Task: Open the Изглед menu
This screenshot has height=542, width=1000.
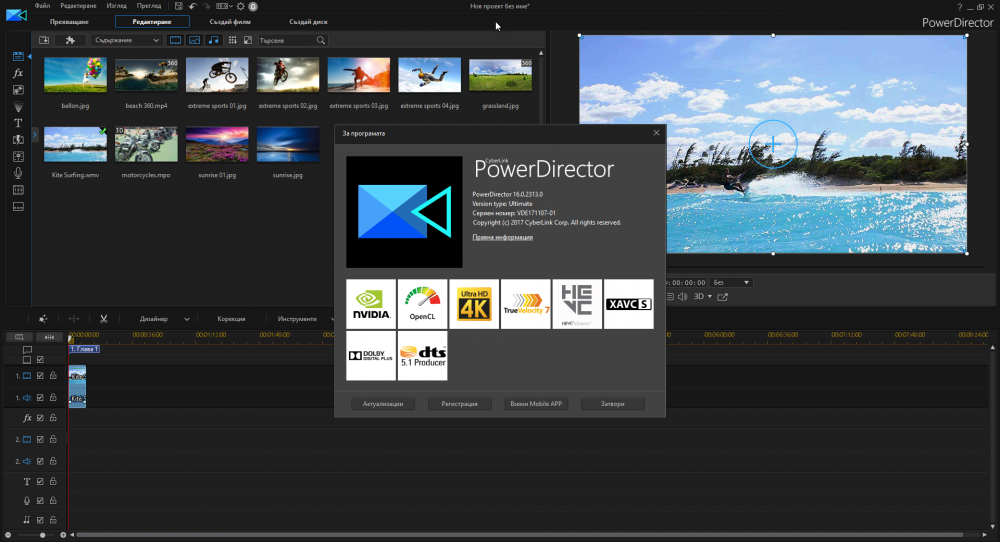Action: tap(117, 6)
